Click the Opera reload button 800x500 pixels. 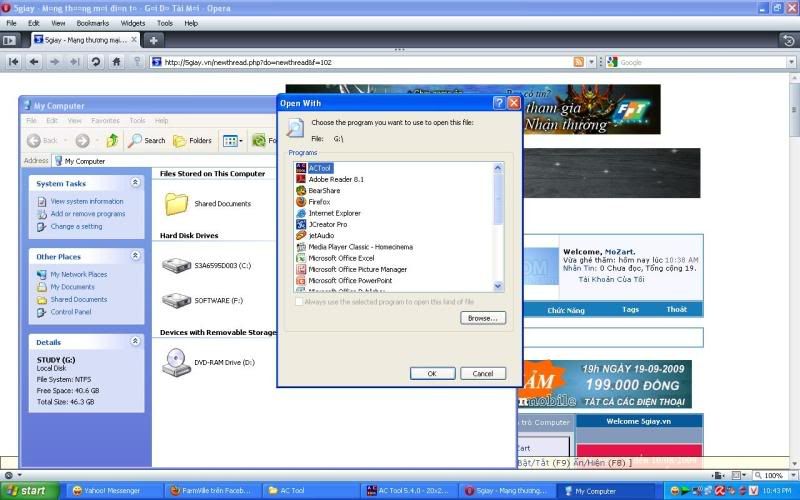pyautogui.click(x=96, y=62)
